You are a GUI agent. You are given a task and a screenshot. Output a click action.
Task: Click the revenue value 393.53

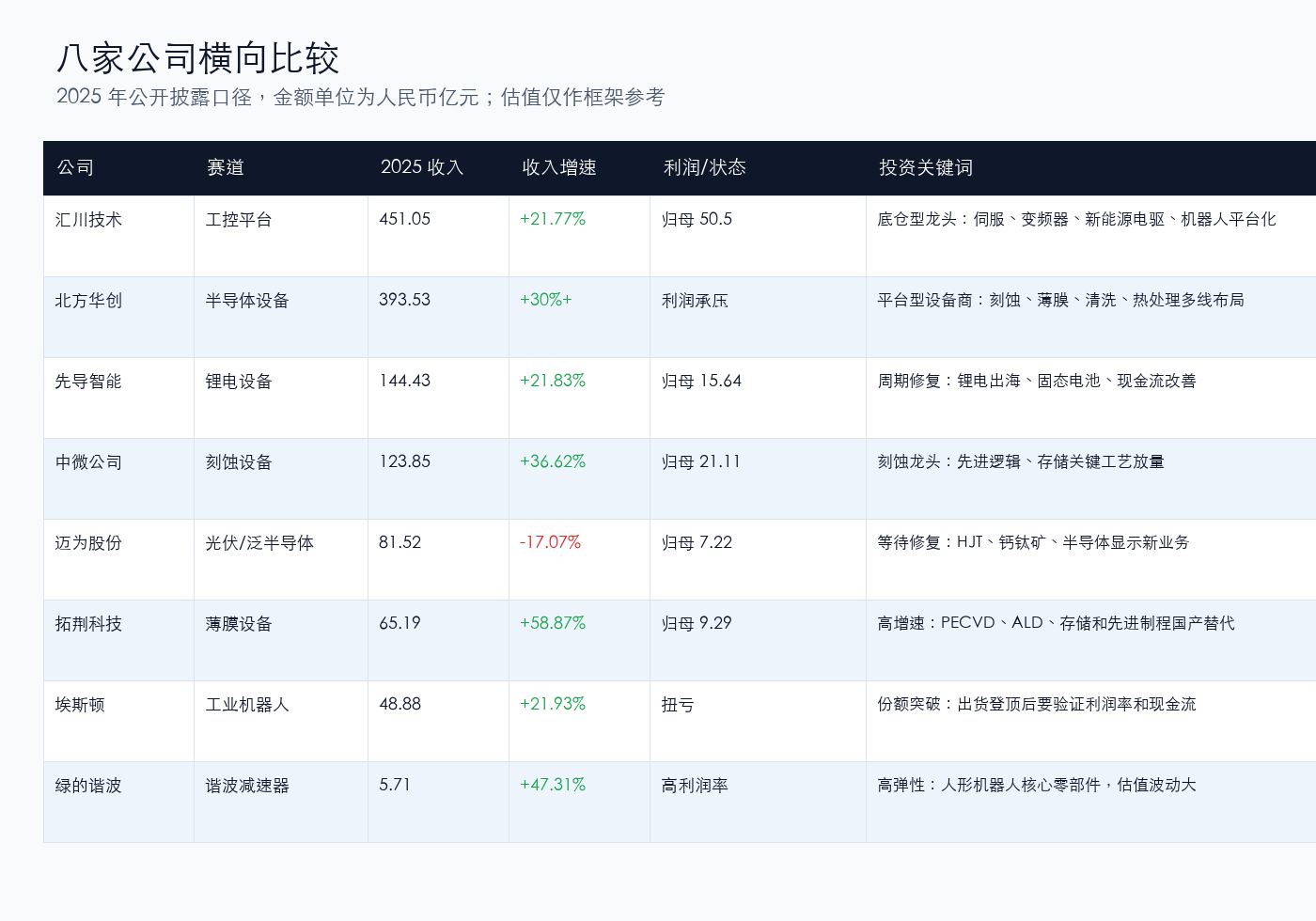click(405, 300)
